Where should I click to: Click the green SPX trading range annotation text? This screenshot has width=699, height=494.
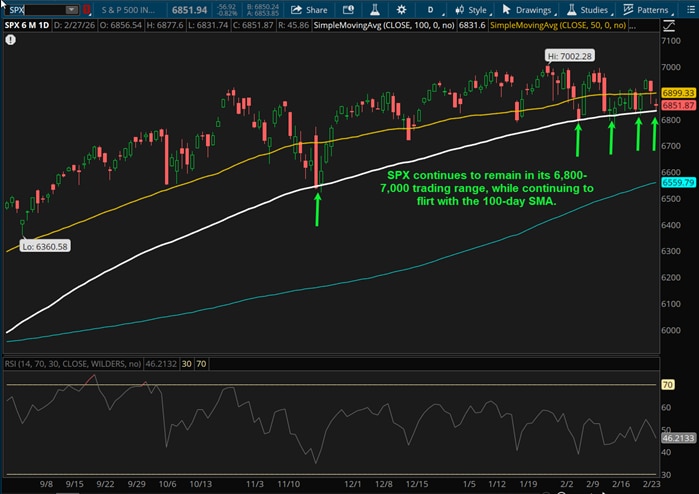pyautogui.click(x=486, y=188)
